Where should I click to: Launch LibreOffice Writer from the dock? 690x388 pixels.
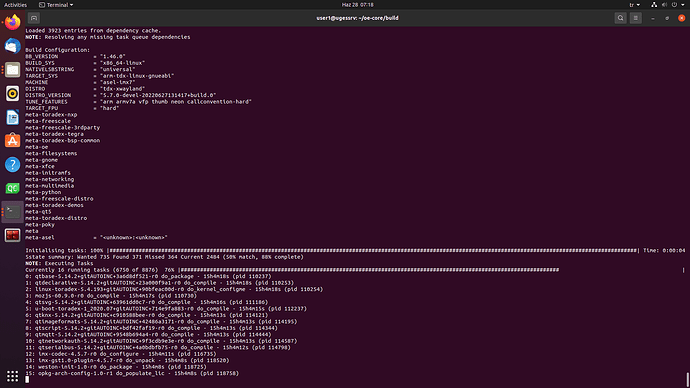[12, 117]
